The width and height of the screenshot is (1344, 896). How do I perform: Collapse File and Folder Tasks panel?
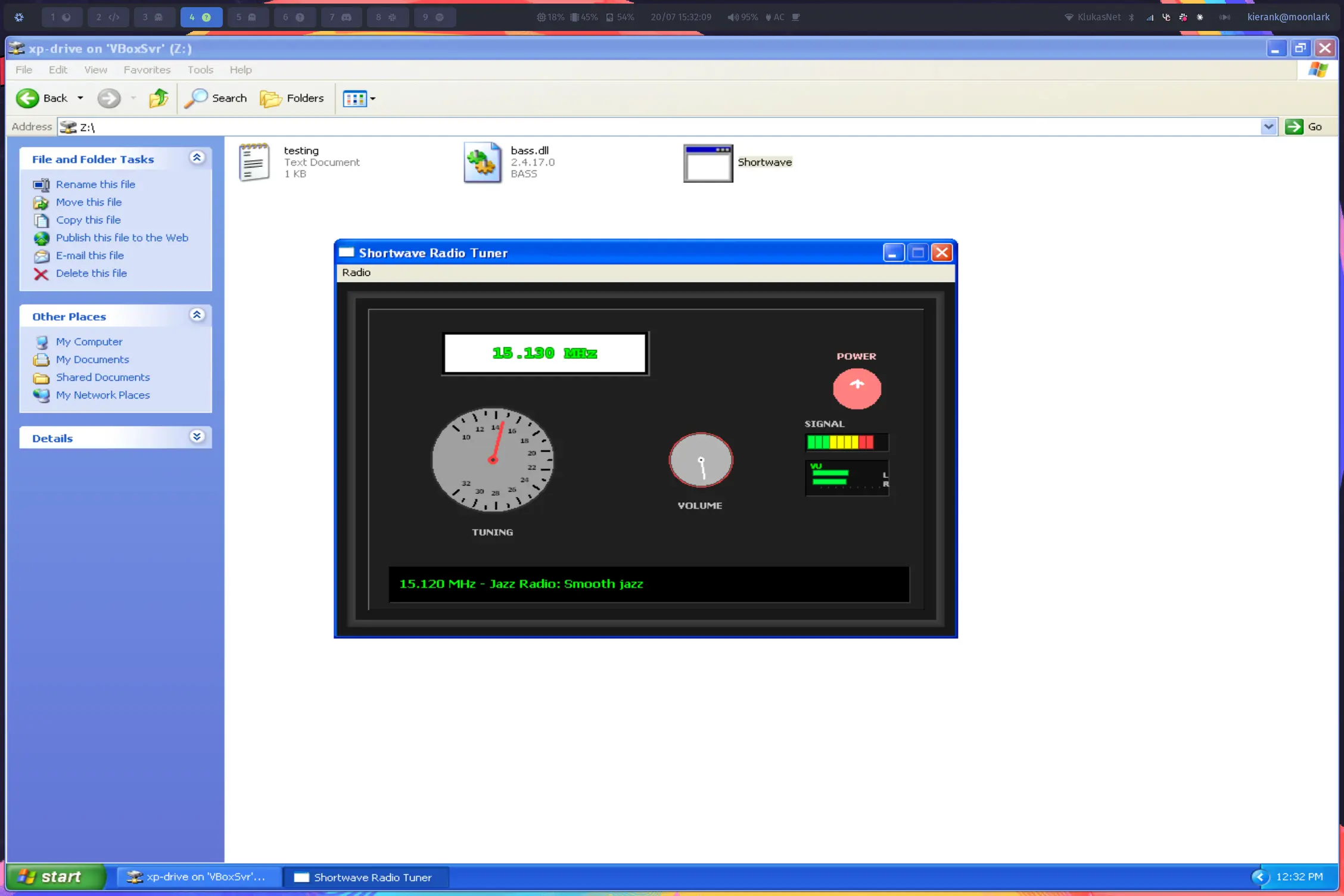197,158
